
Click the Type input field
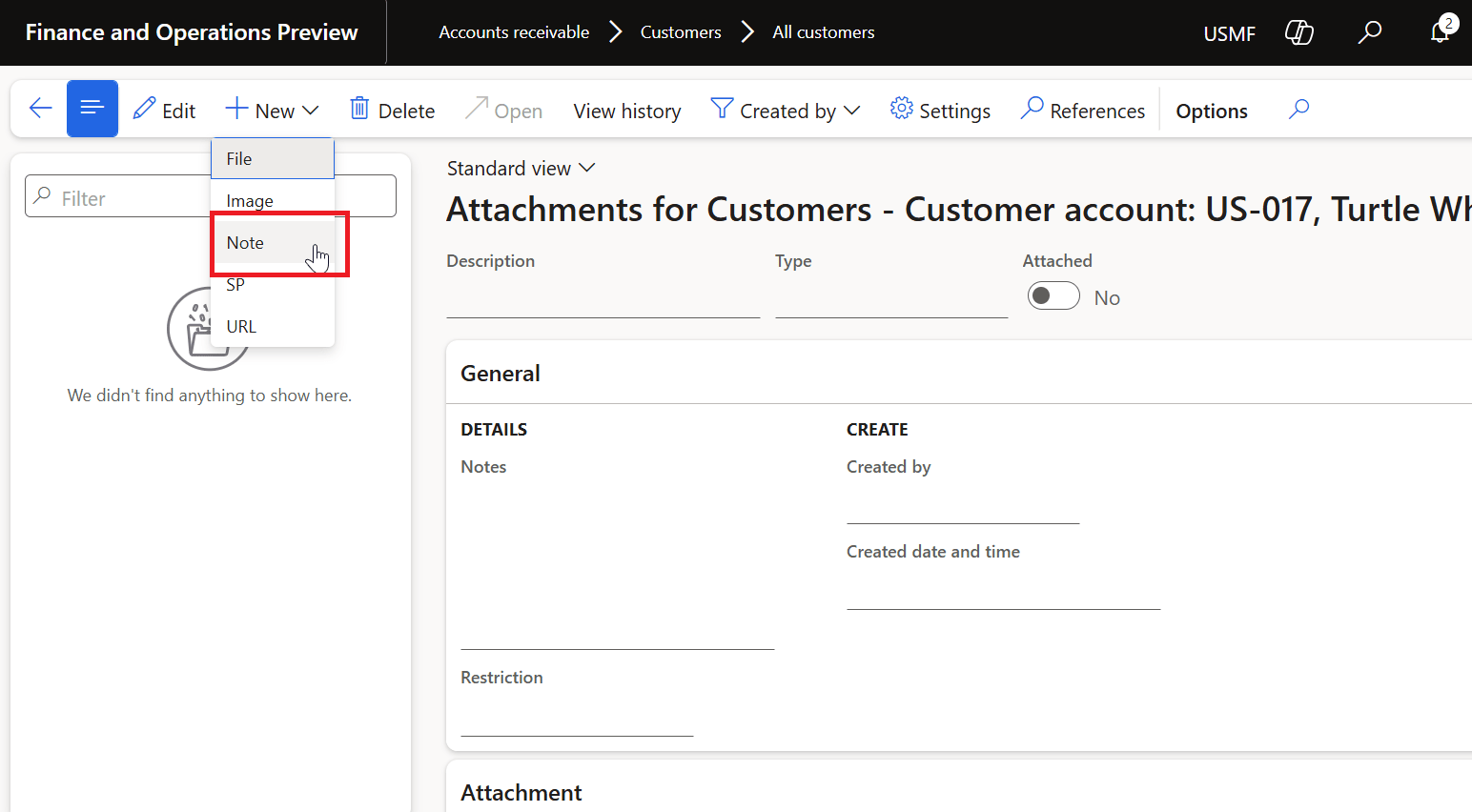tap(891, 297)
